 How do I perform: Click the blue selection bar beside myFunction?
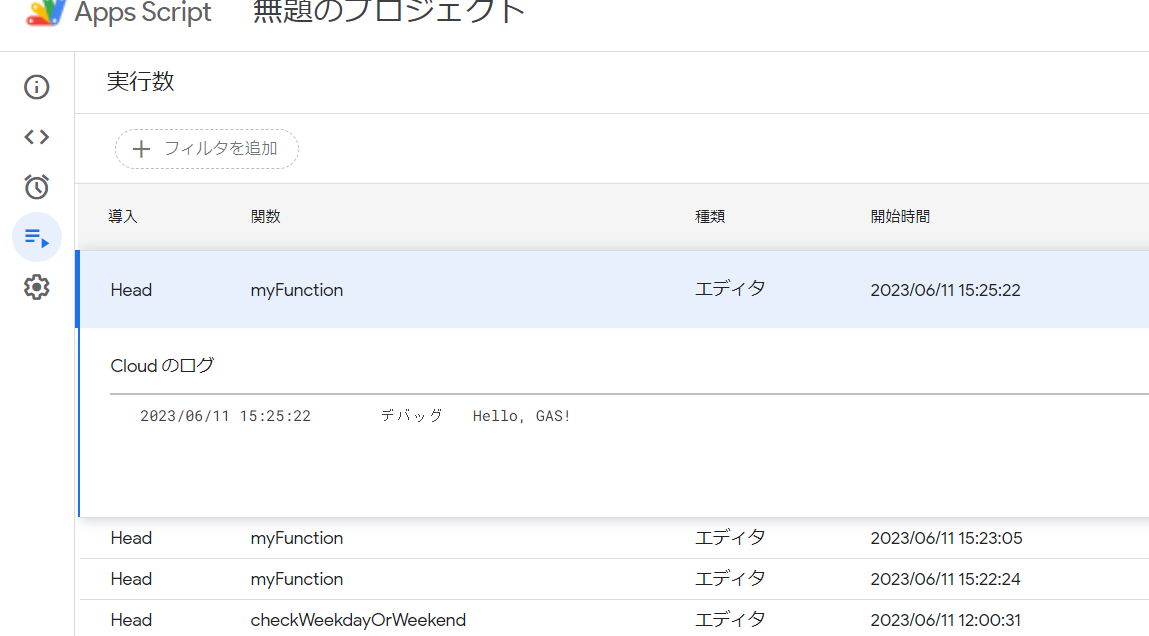coord(80,289)
